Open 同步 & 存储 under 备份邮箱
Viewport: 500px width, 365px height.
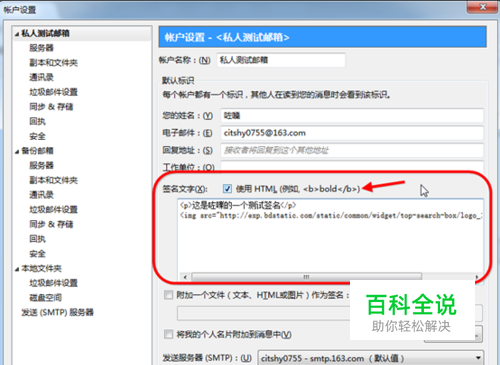[51, 224]
